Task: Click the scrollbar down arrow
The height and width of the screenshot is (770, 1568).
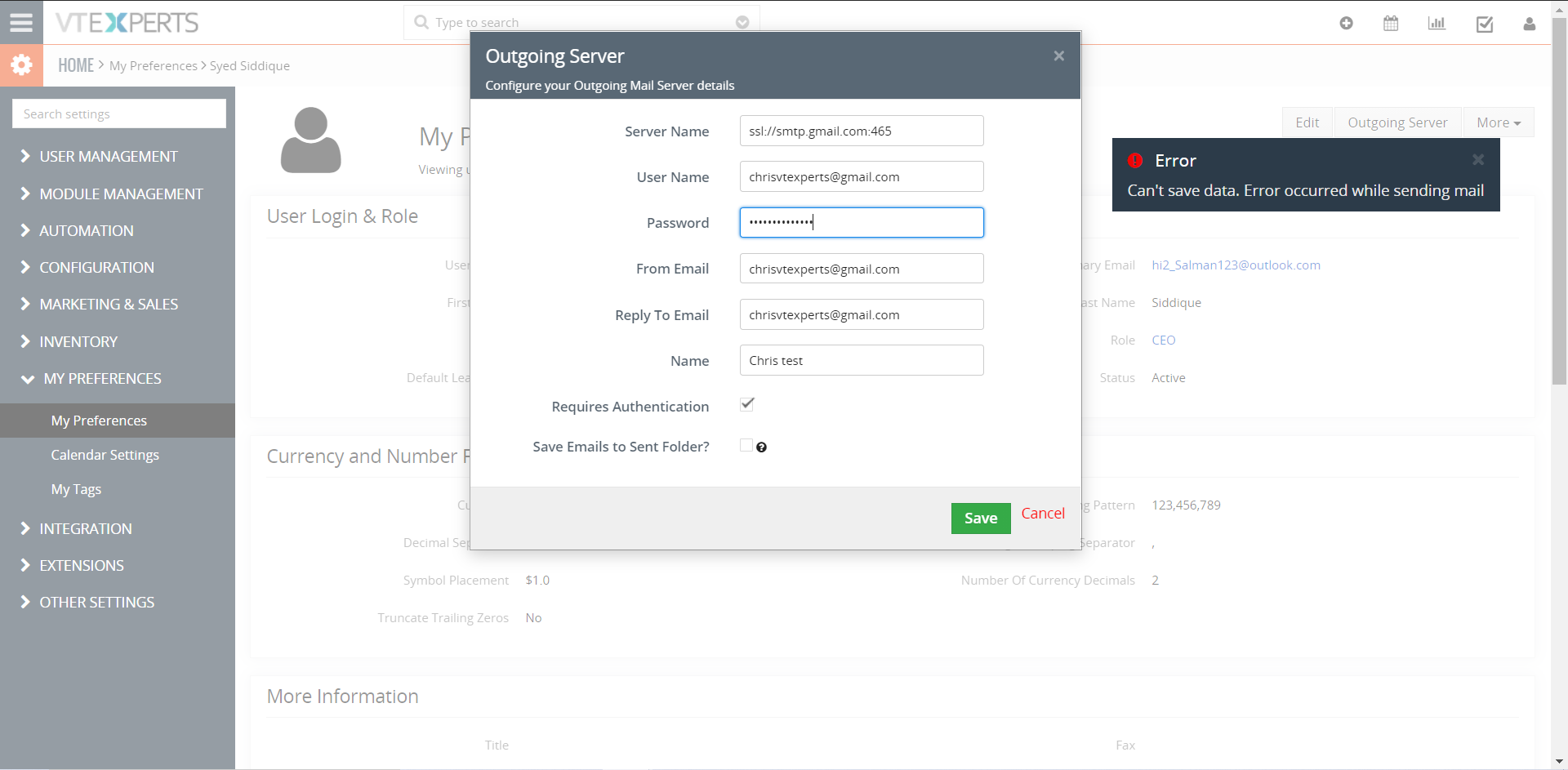Action: coord(1559,762)
